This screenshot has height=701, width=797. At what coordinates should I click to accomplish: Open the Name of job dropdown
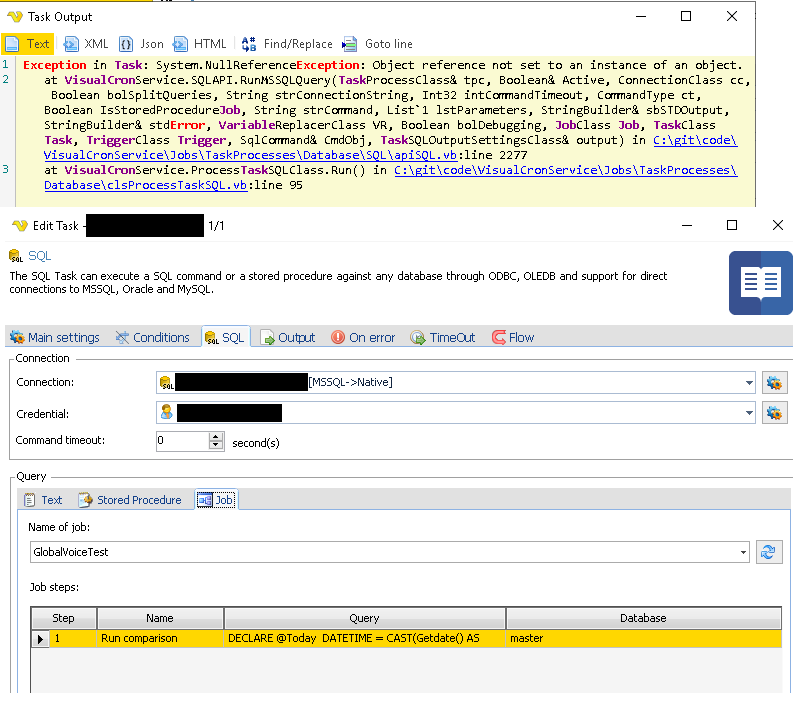point(743,552)
